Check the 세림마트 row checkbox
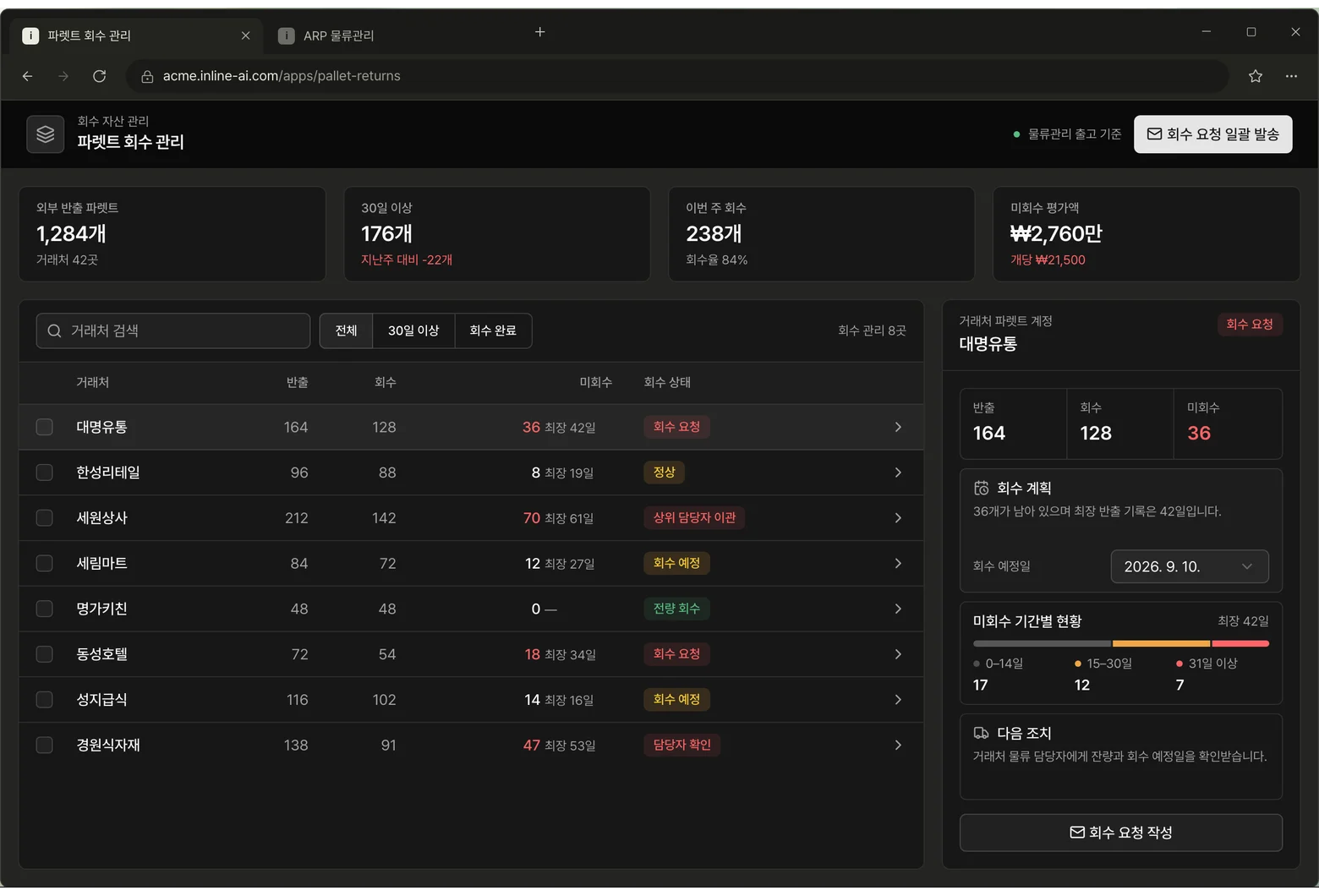Screen dimensions: 1319x896 44,563
